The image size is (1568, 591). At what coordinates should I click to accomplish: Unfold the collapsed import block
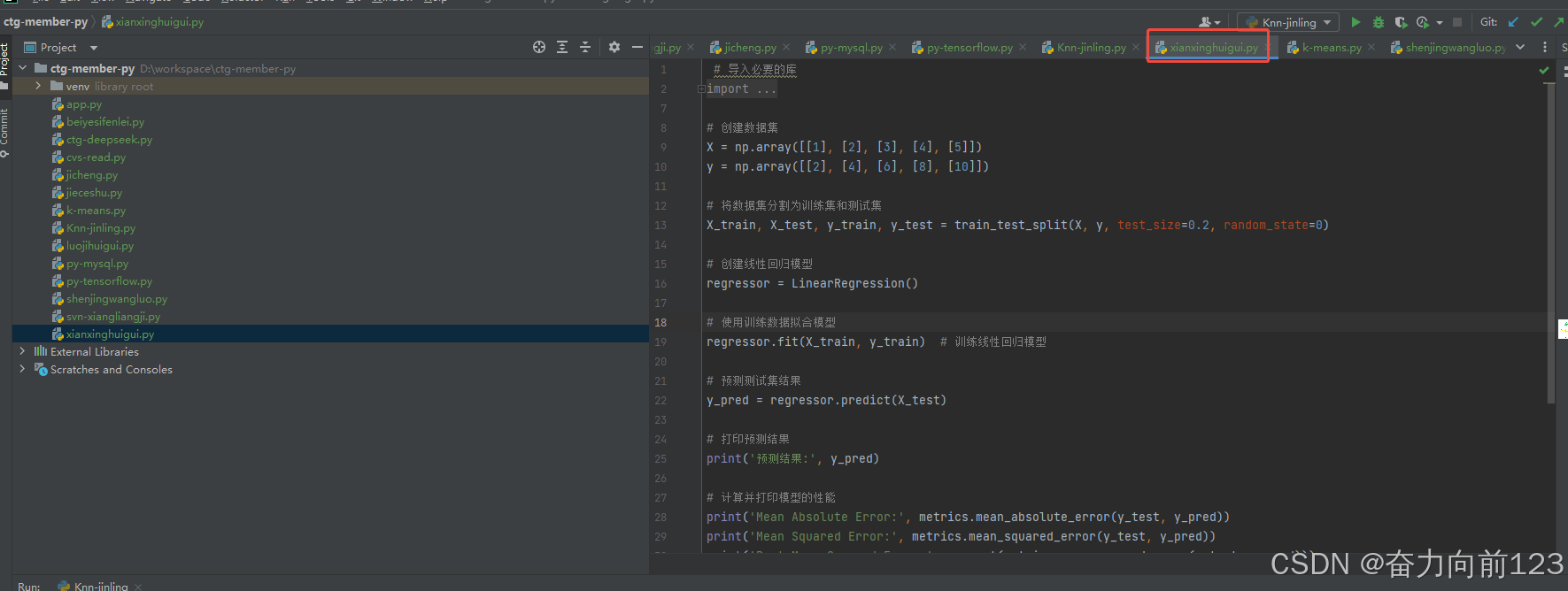click(x=701, y=88)
